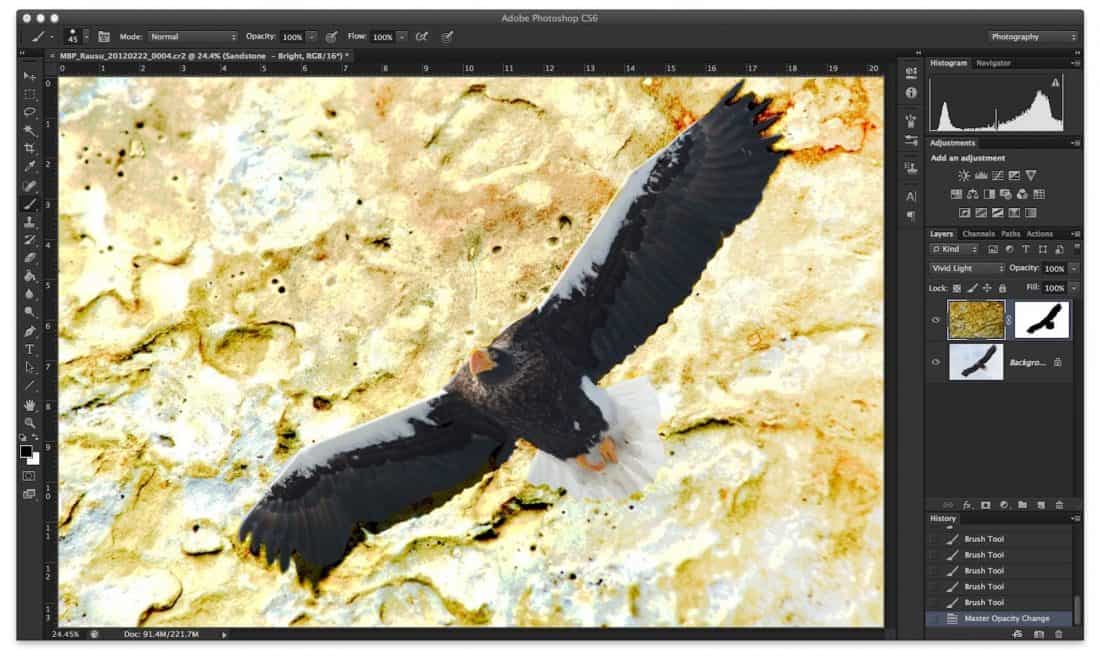Open the Kind filter dropdown

click(x=947, y=249)
